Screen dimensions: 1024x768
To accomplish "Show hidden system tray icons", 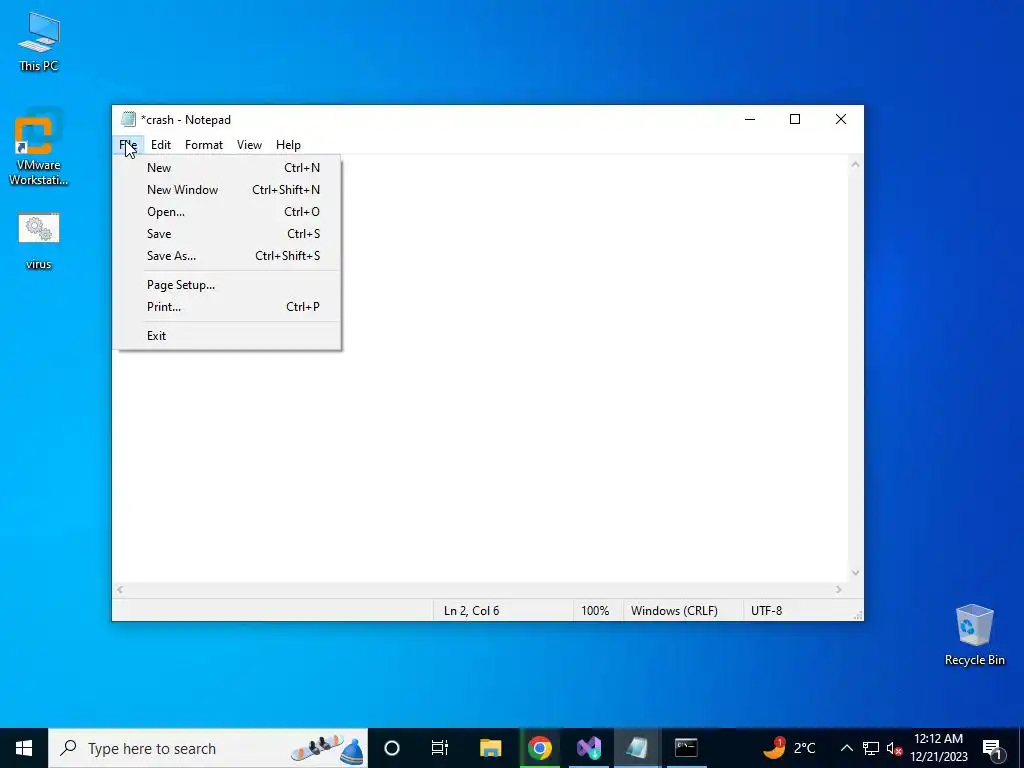I will (x=846, y=748).
